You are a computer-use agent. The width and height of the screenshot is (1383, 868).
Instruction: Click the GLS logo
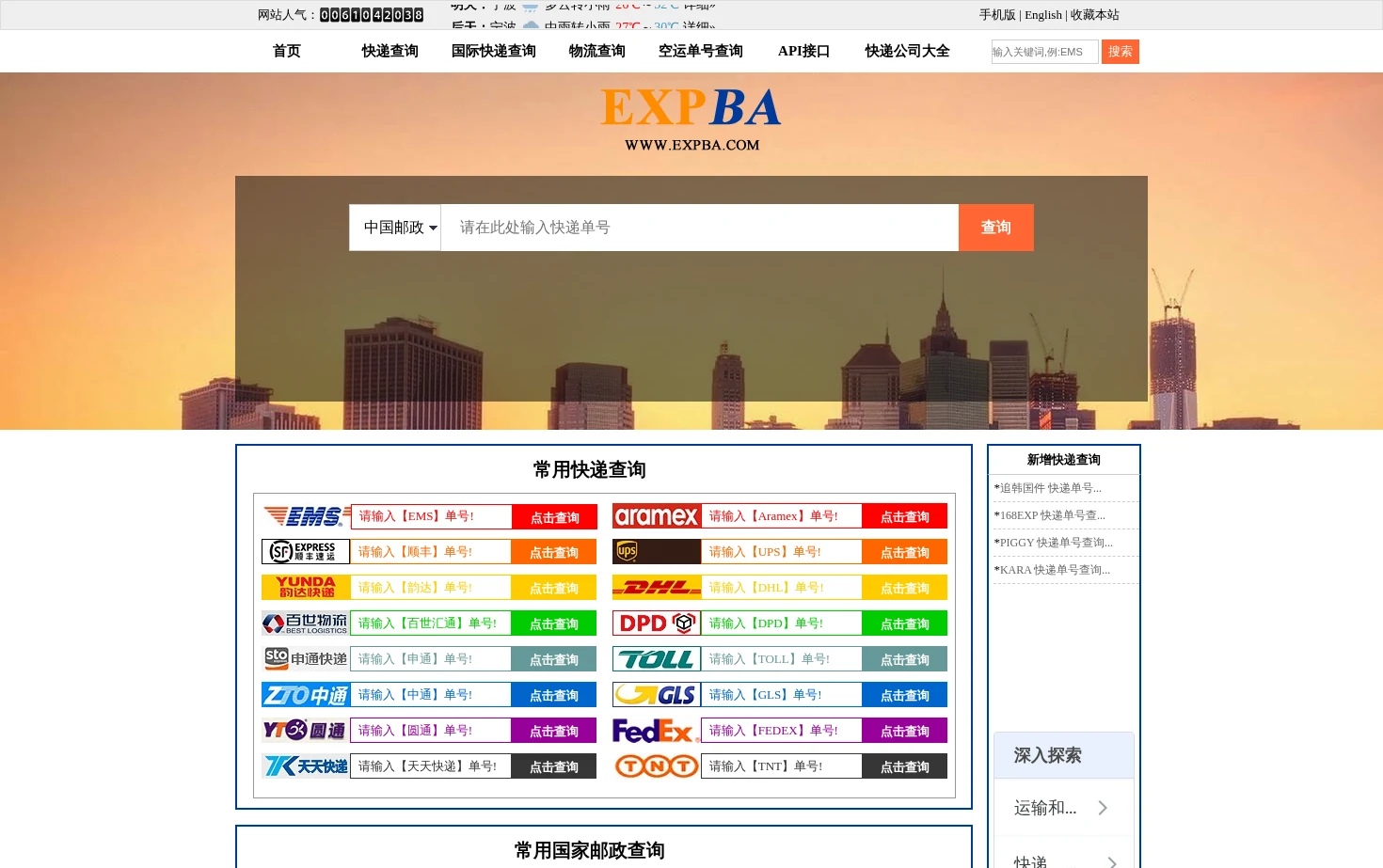pos(657,695)
